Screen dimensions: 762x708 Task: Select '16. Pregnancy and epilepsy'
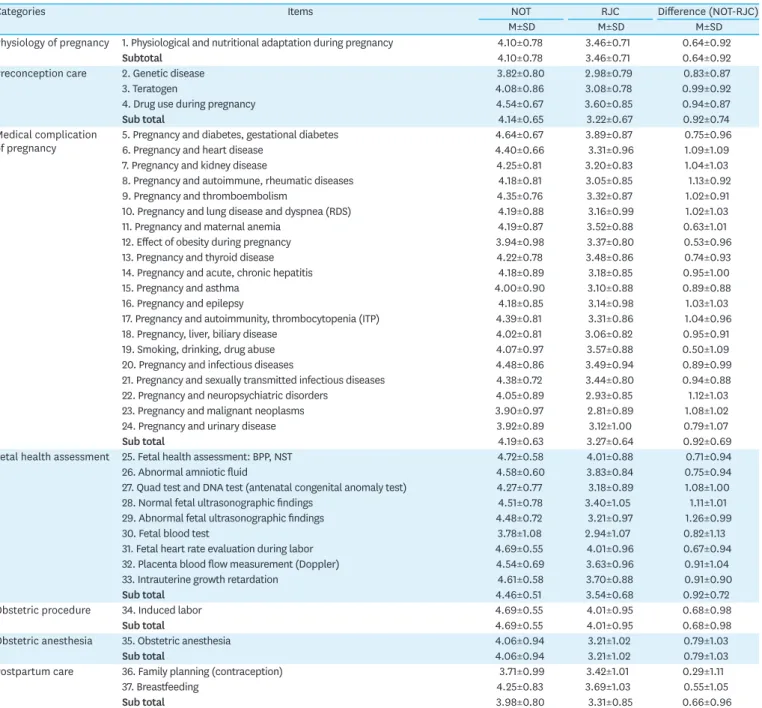coord(183,303)
